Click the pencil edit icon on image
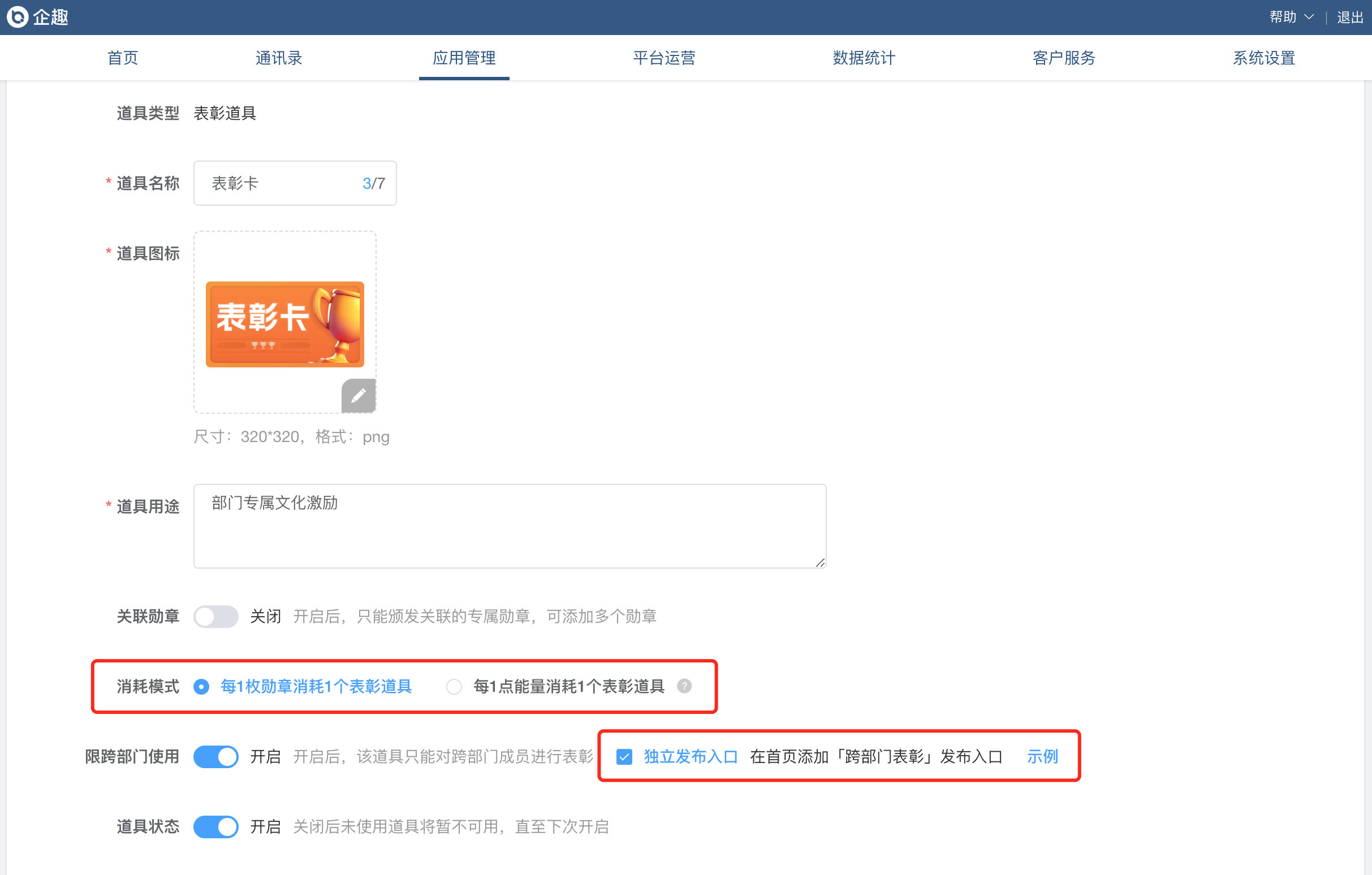 tap(358, 395)
